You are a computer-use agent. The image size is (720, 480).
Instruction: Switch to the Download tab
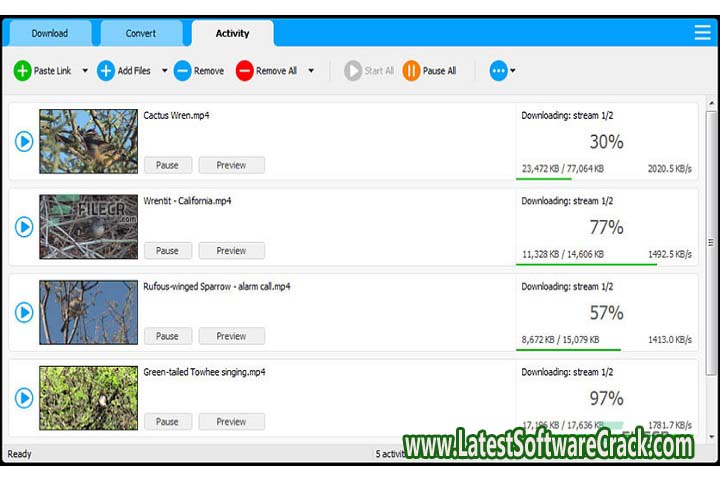pyautogui.click(x=49, y=33)
